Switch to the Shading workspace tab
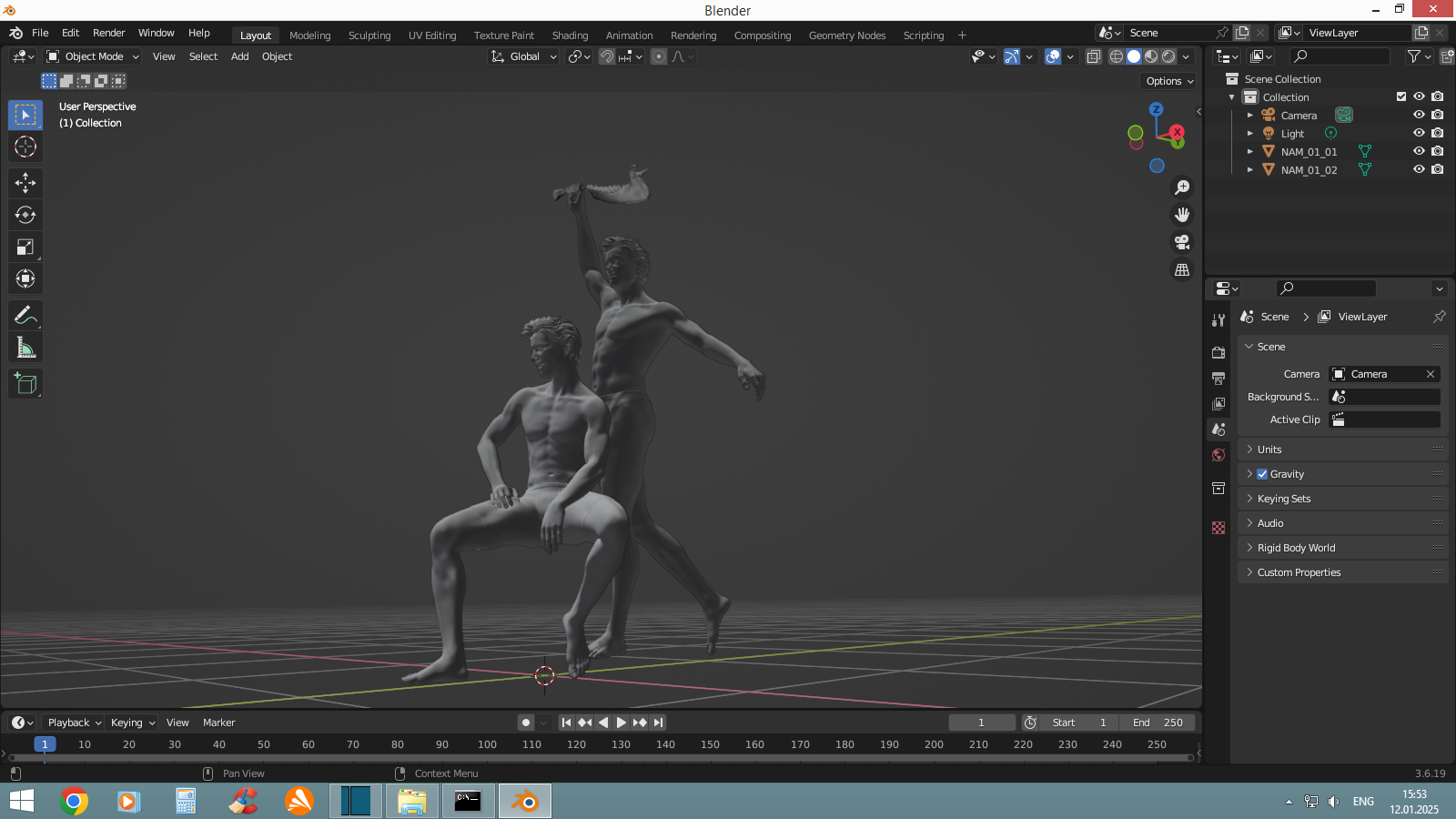 571,35
